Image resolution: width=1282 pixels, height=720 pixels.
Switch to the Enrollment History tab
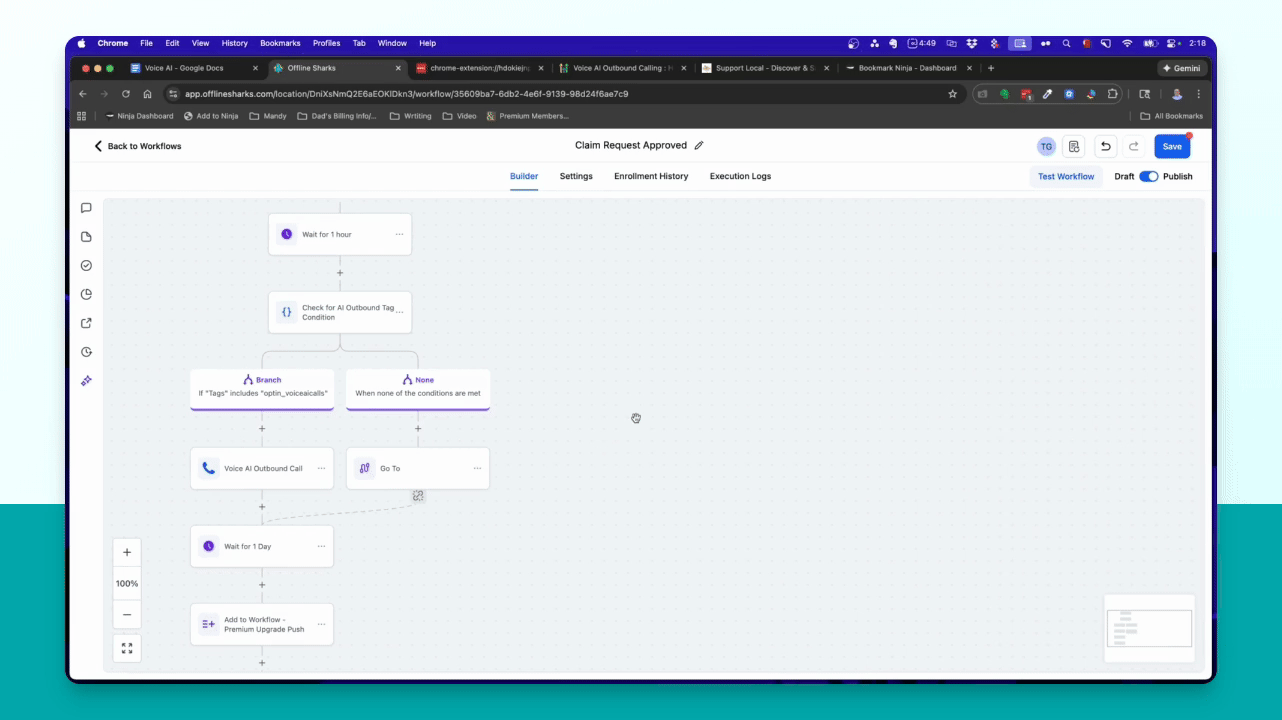pyautogui.click(x=651, y=176)
